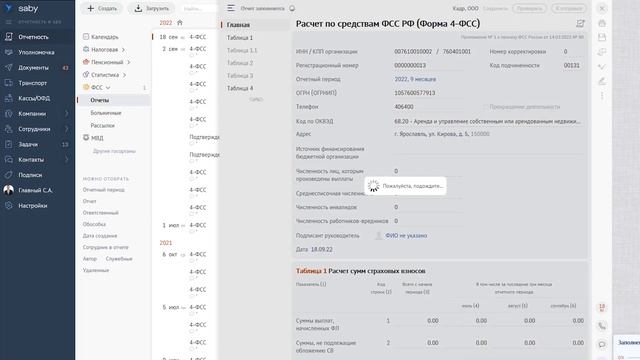Viewport: 640px width, 360px height.
Task: Switch to the Таблица 3 section
Action: [x=240, y=76]
